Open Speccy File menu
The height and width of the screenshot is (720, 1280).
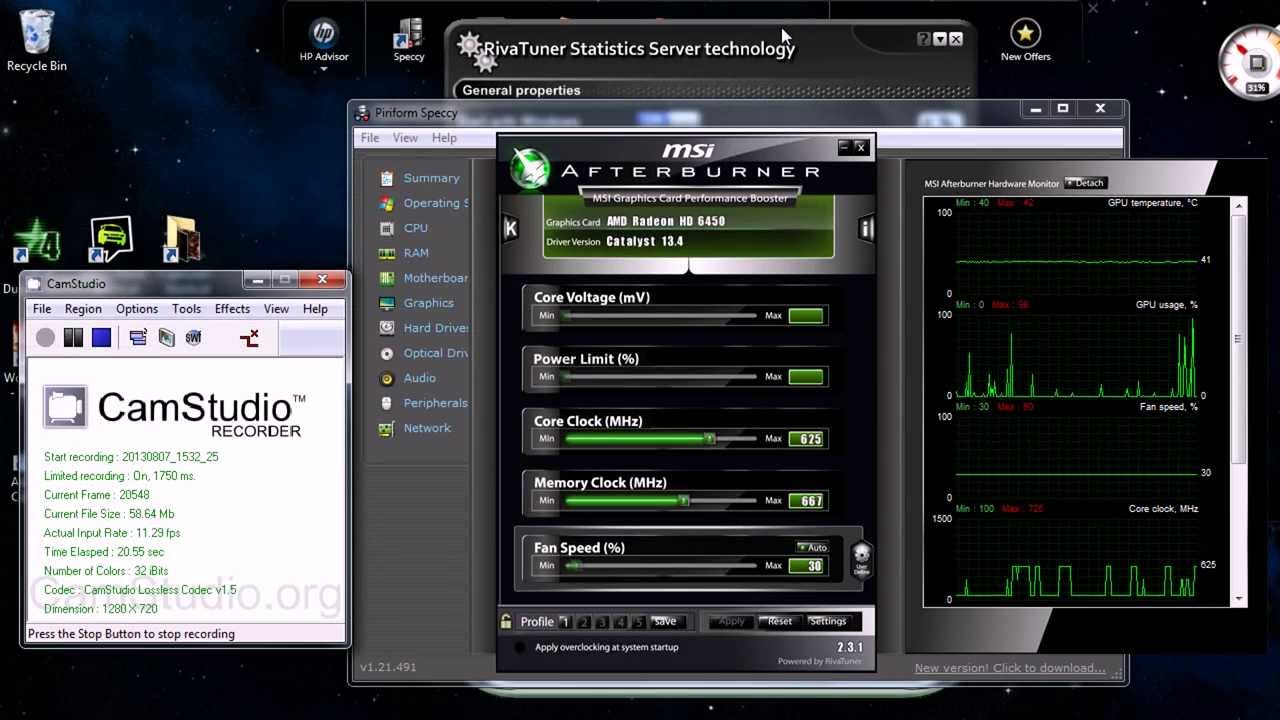pos(370,138)
